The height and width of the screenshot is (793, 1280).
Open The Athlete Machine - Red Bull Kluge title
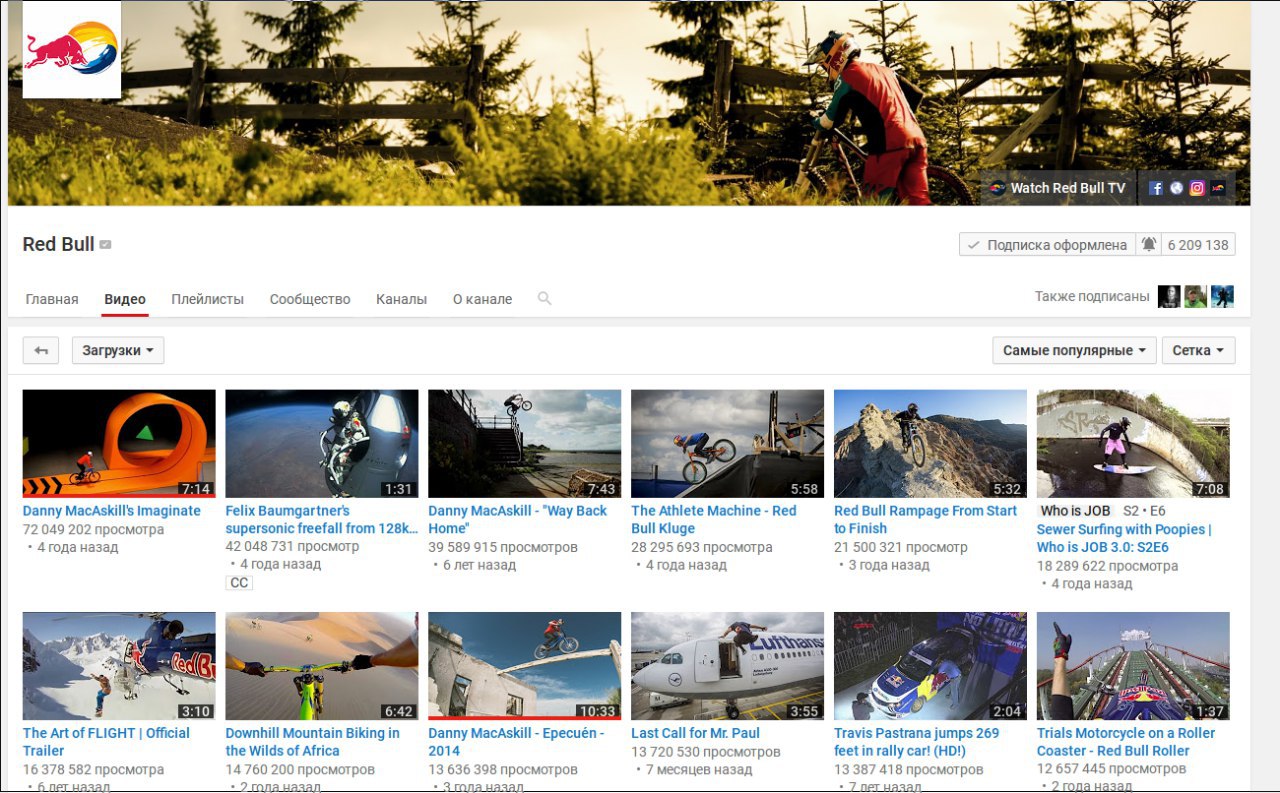click(714, 520)
